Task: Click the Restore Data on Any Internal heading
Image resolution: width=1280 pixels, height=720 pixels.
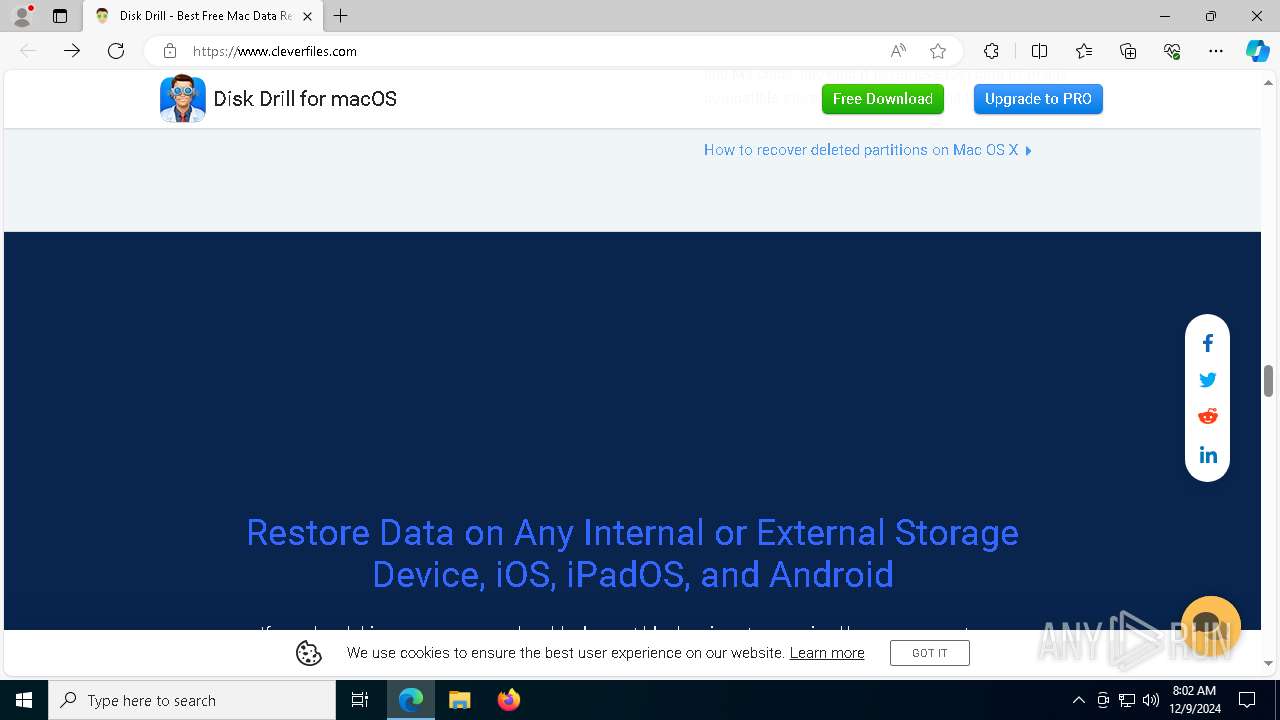Action: (632, 553)
